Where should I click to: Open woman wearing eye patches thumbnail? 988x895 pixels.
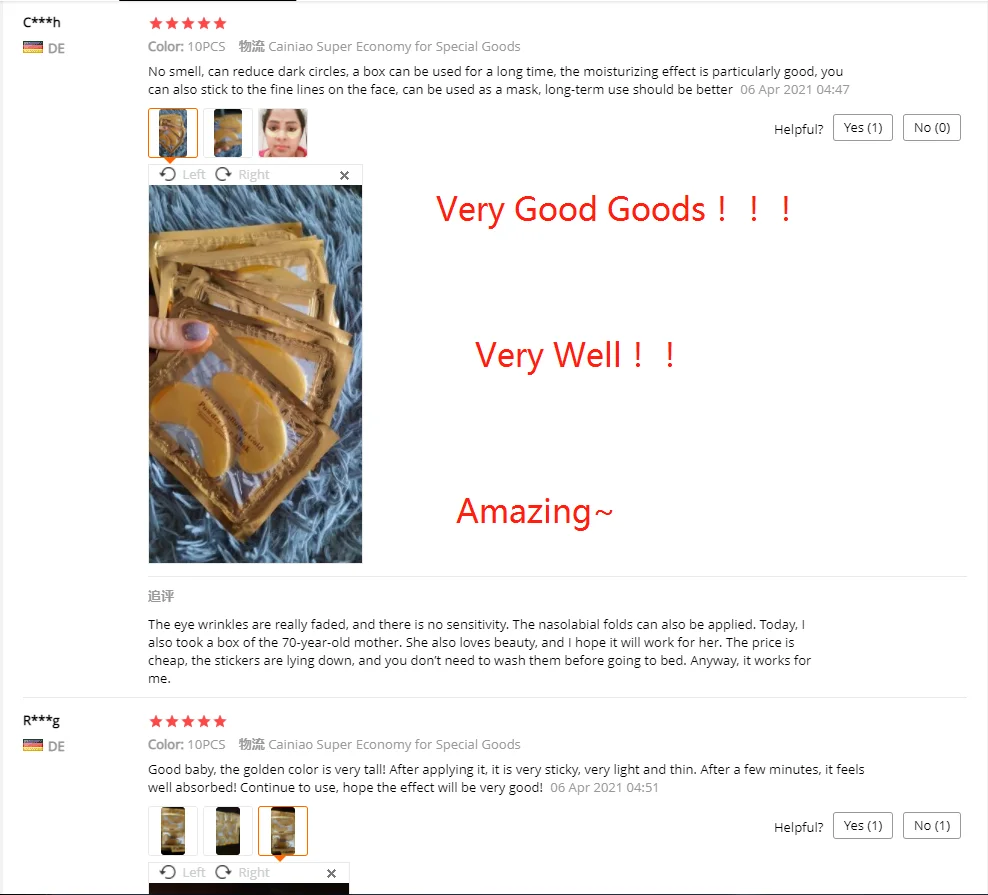coord(283,132)
